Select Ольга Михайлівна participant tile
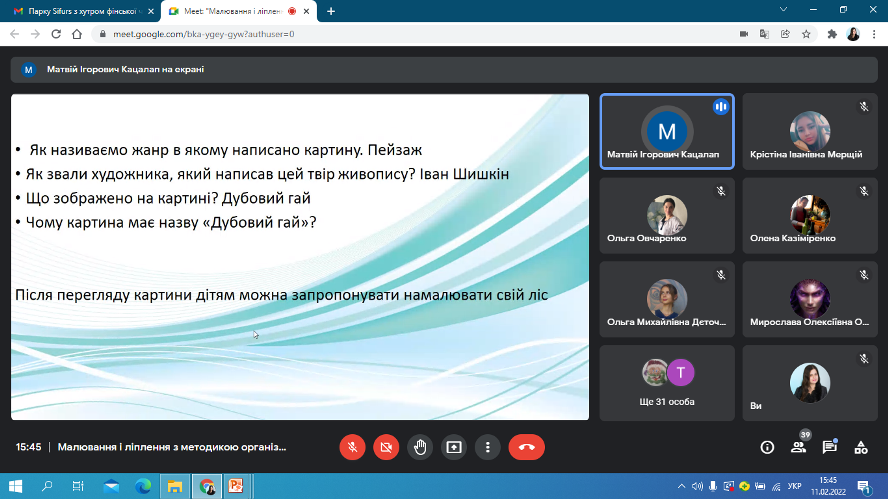The image size is (888, 499). [667, 299]
